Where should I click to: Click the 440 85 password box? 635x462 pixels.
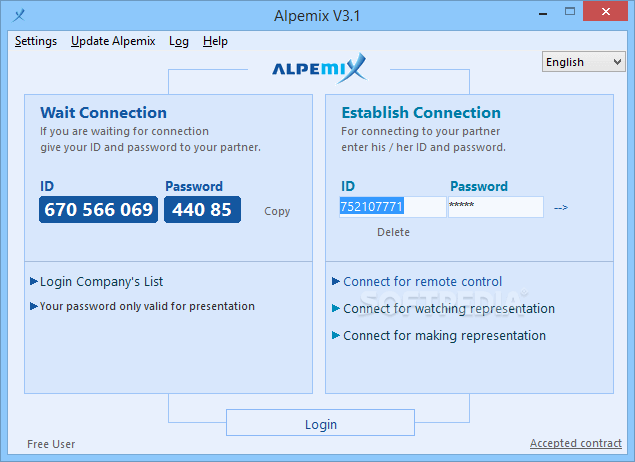tap(202, 209)
